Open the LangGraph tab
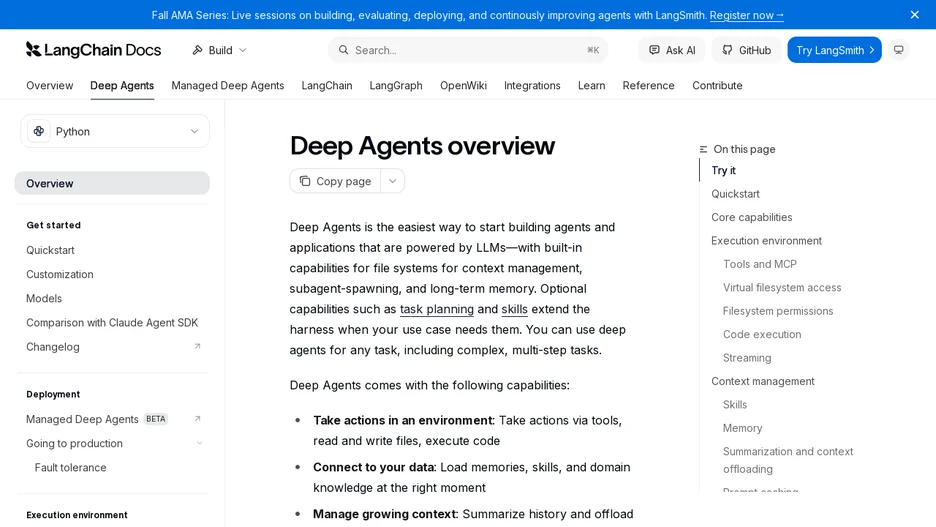The height and width of the screenshot is (527, 936). 396,85
